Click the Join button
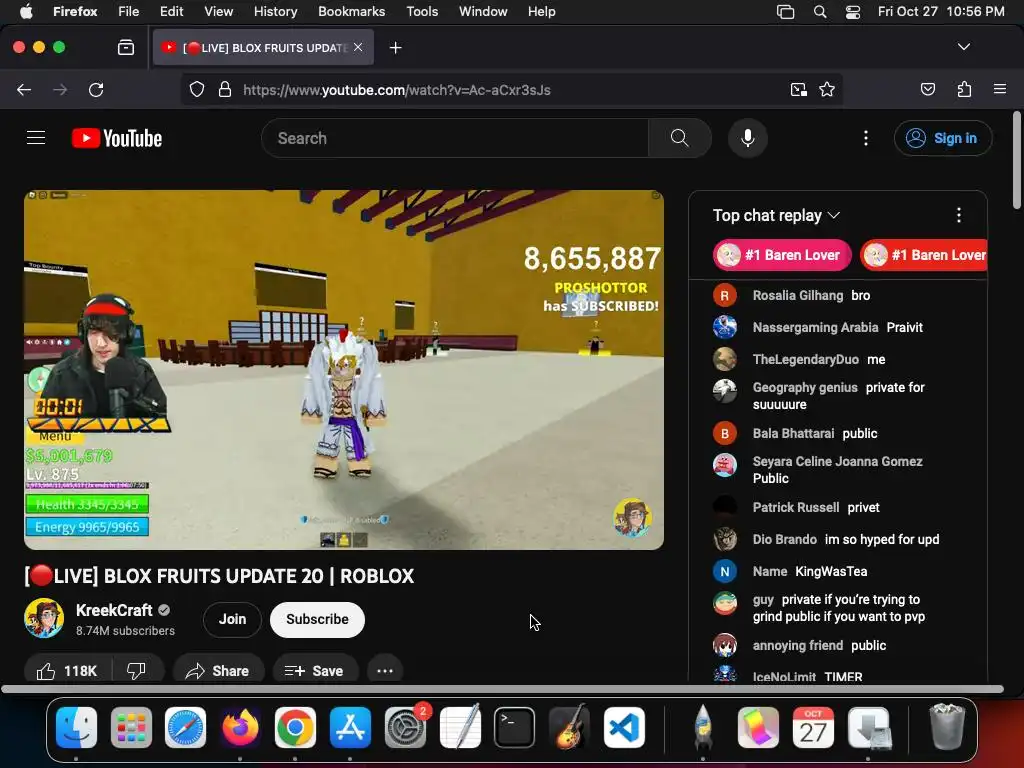The width and height of the screenshot is (1024, 768). [x=232, y=619]
